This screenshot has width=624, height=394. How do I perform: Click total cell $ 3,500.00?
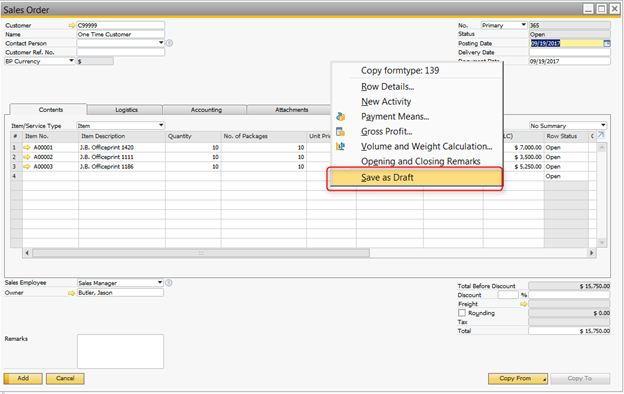tap(523, 157)
